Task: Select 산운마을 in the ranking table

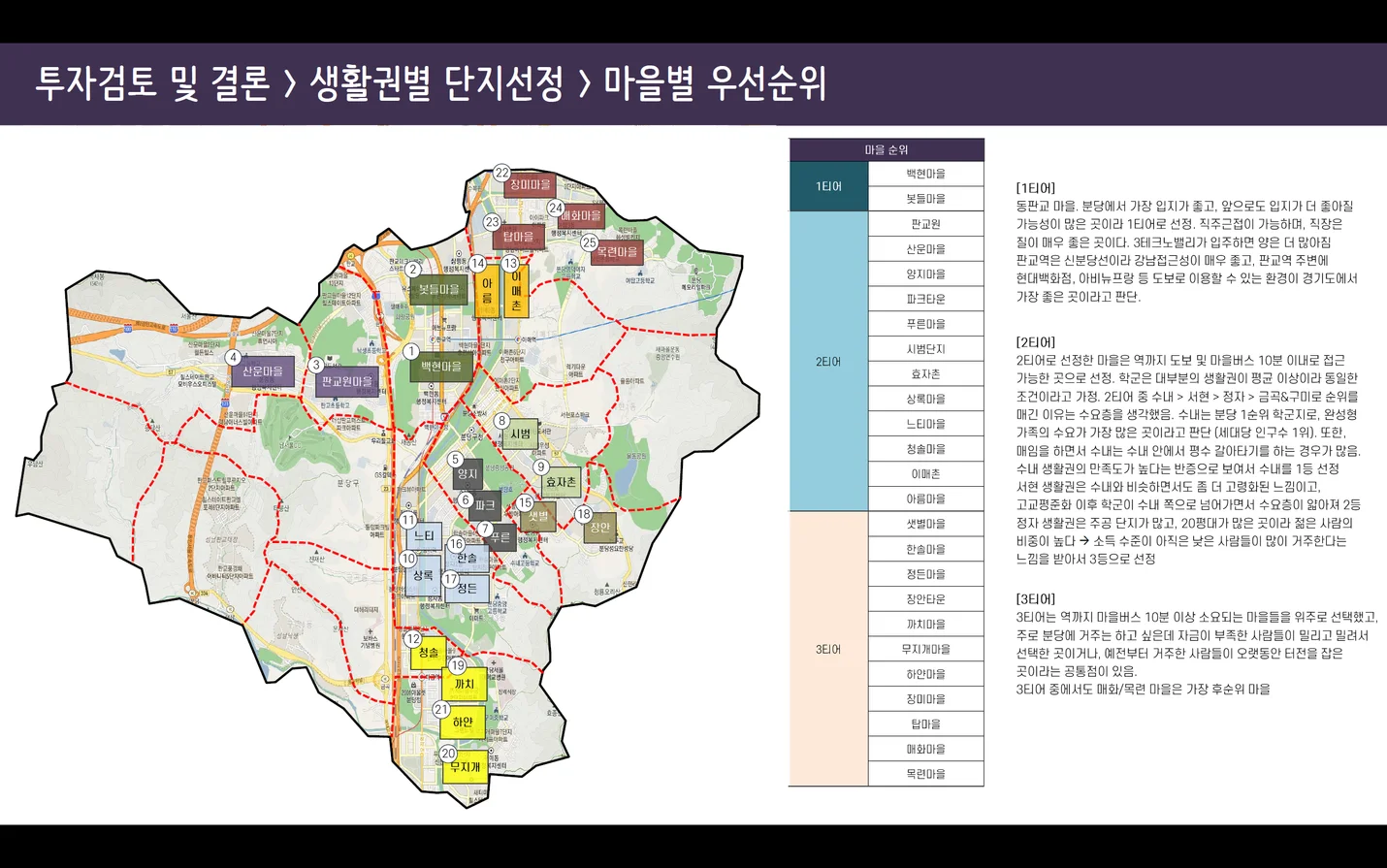Action: [x=926, y=249]
